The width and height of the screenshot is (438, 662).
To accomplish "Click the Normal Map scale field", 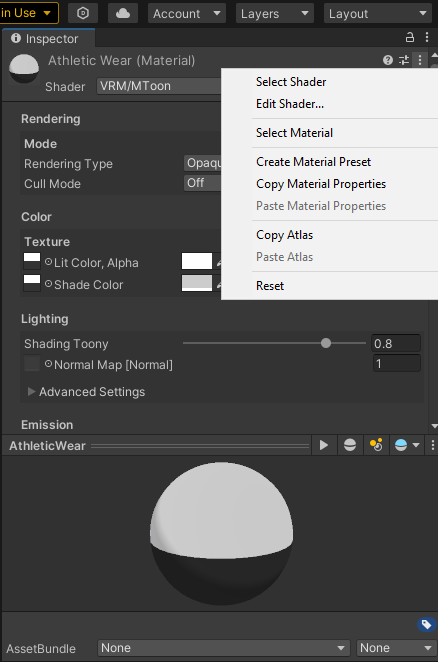I will (x=396, y=364).
